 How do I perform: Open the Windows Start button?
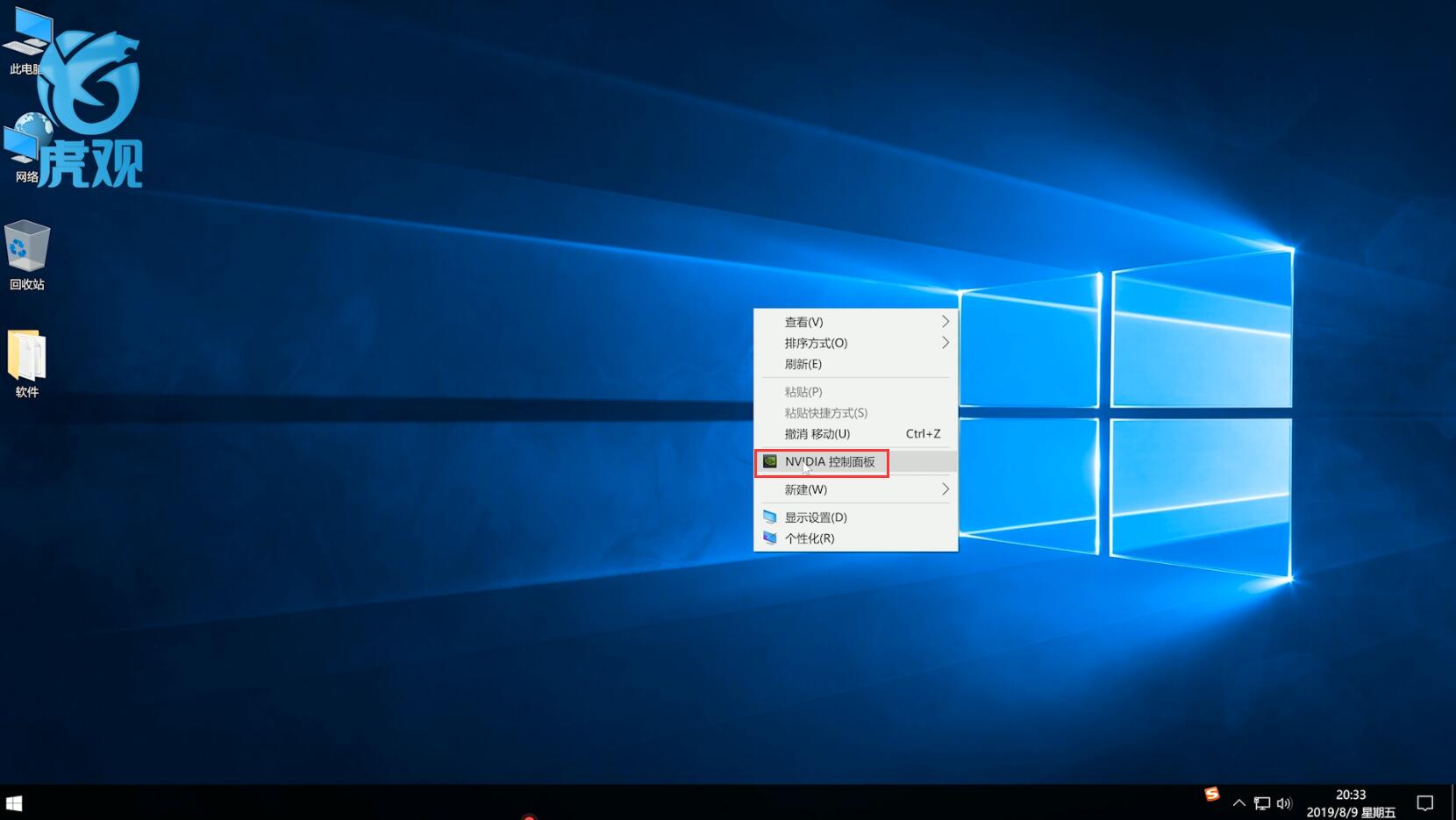pos(14,802)
